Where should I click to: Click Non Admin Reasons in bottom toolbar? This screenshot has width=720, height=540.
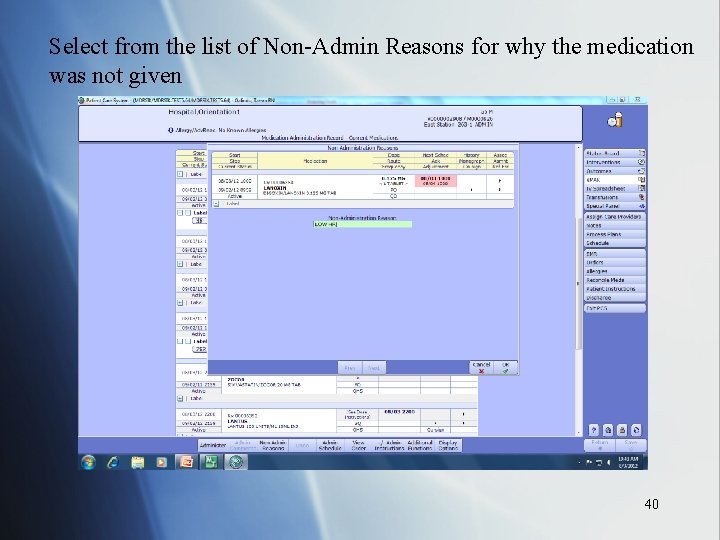click(273, 445)
